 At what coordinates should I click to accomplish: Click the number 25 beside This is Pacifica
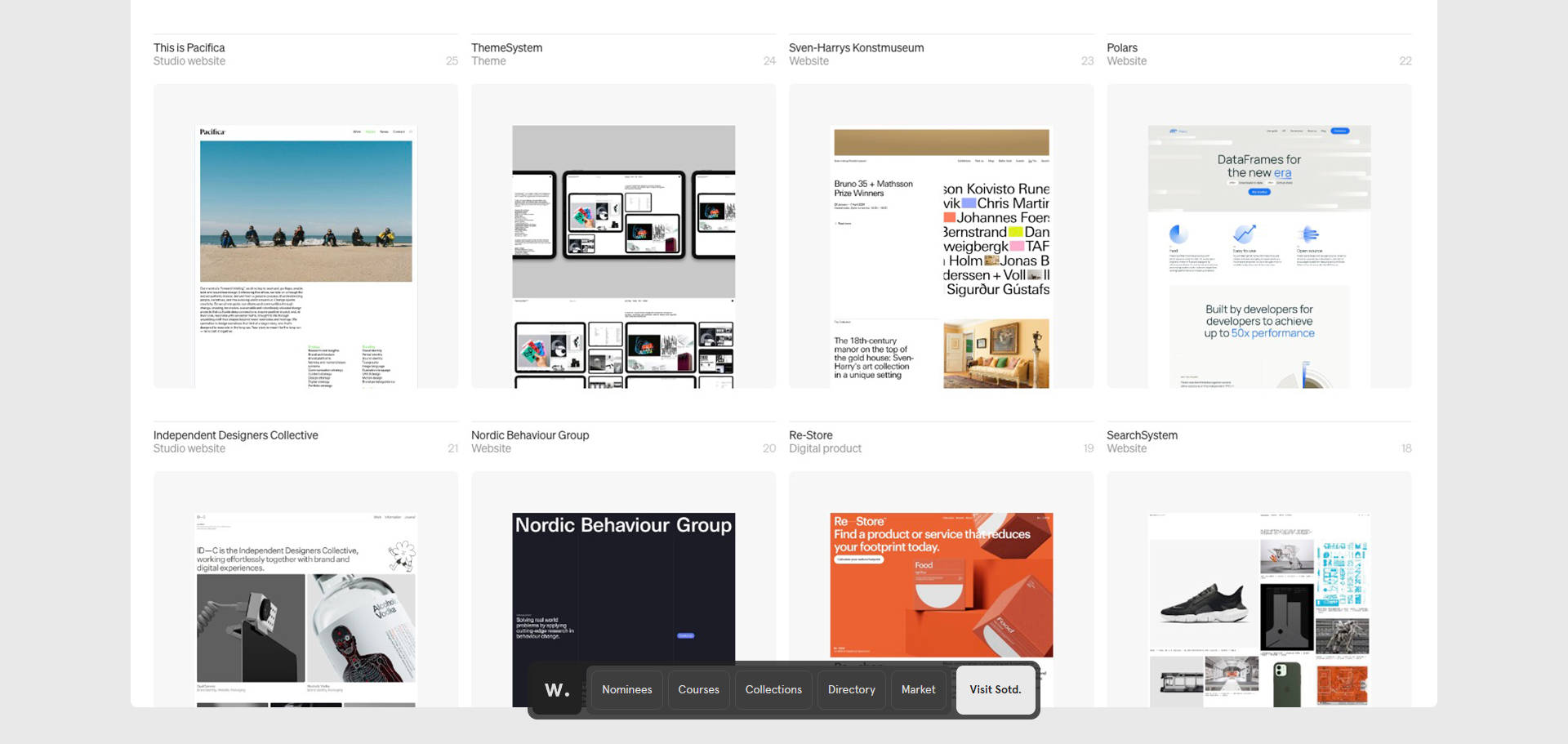point(452,61)
